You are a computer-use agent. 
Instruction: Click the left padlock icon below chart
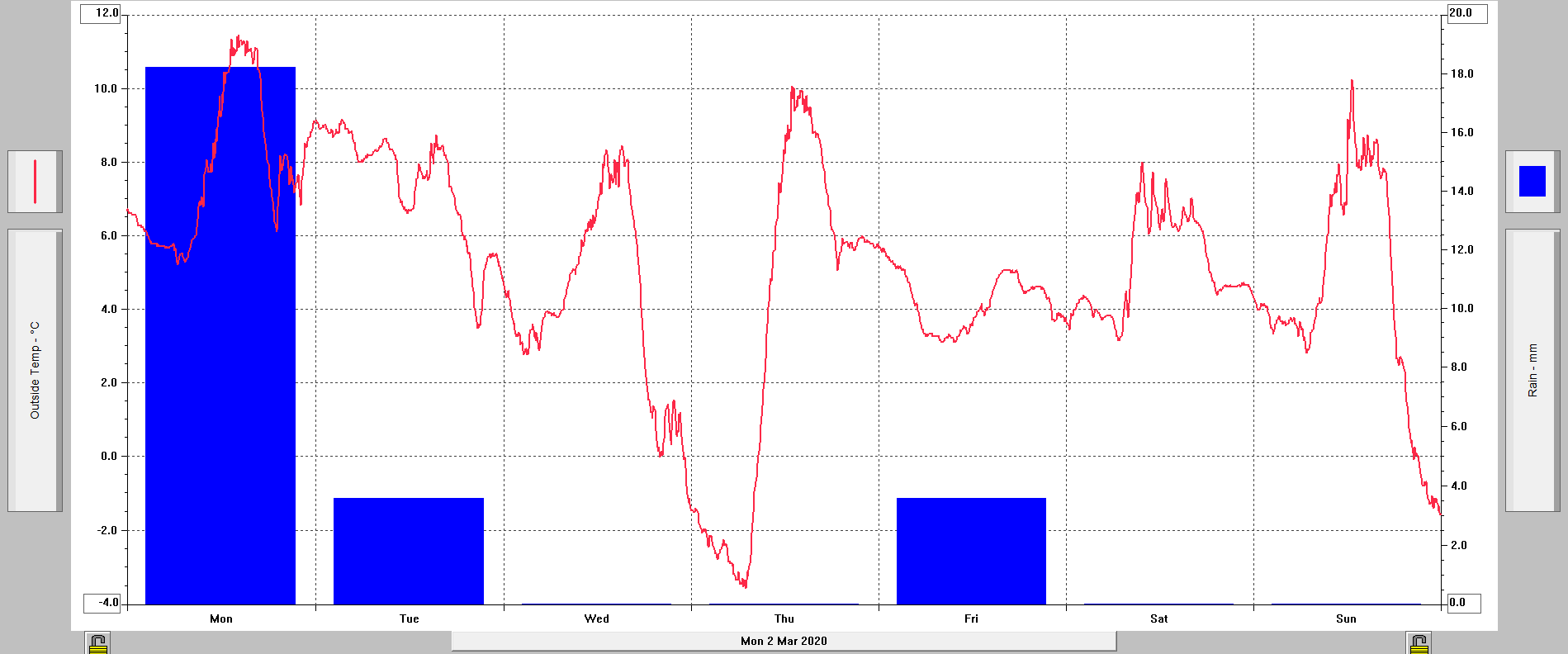pyautogui.click(x=98, y=643)
